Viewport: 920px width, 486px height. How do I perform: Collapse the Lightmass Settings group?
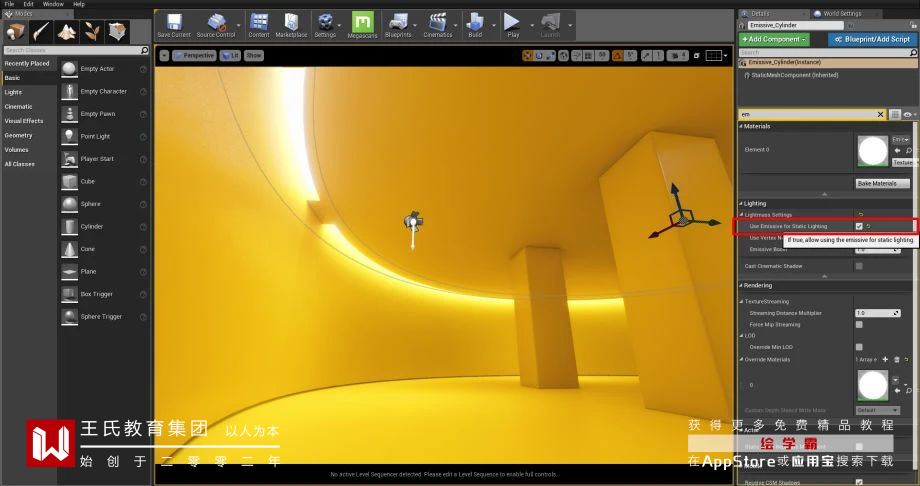coord(742,215)
